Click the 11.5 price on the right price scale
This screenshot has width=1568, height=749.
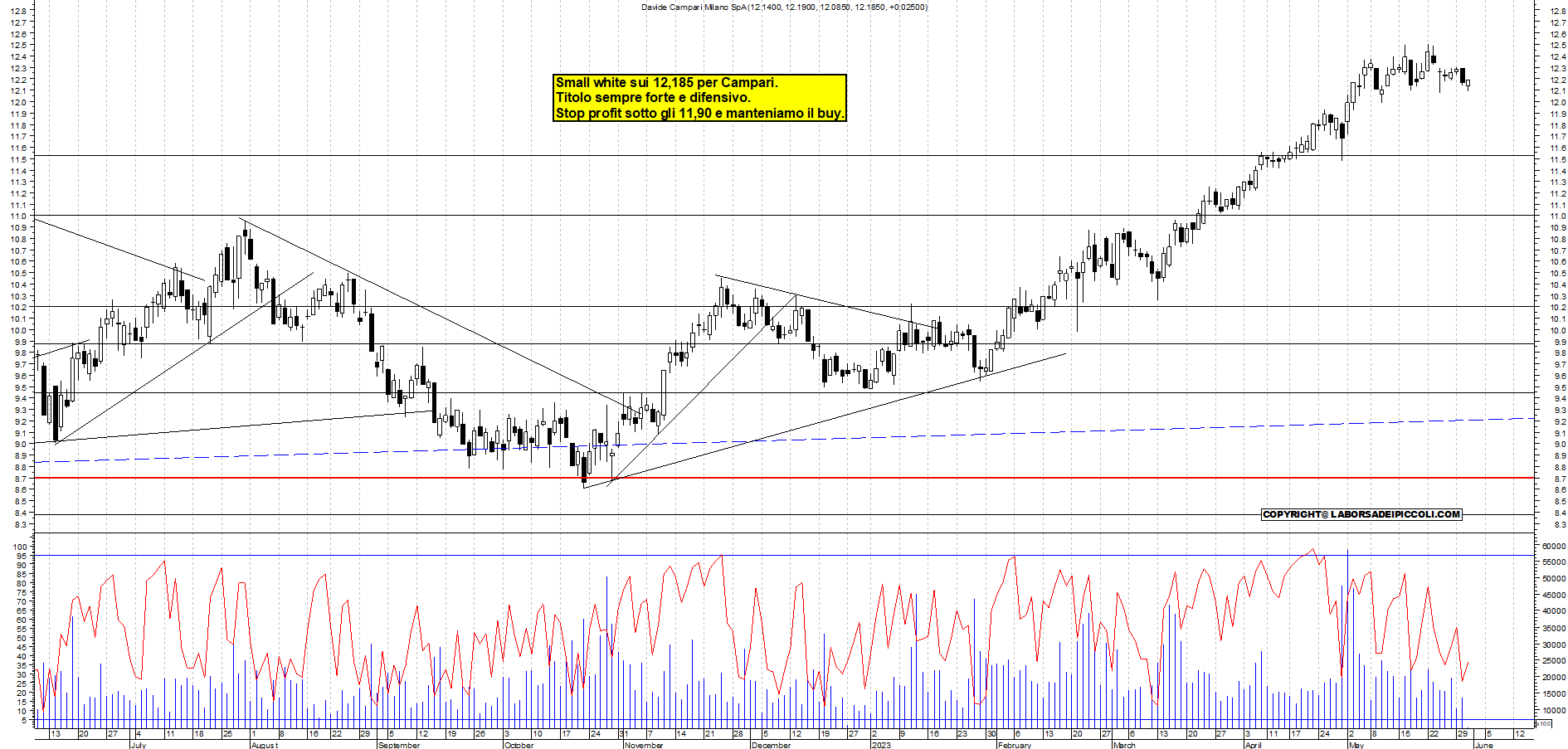[x=1559, y=160]
